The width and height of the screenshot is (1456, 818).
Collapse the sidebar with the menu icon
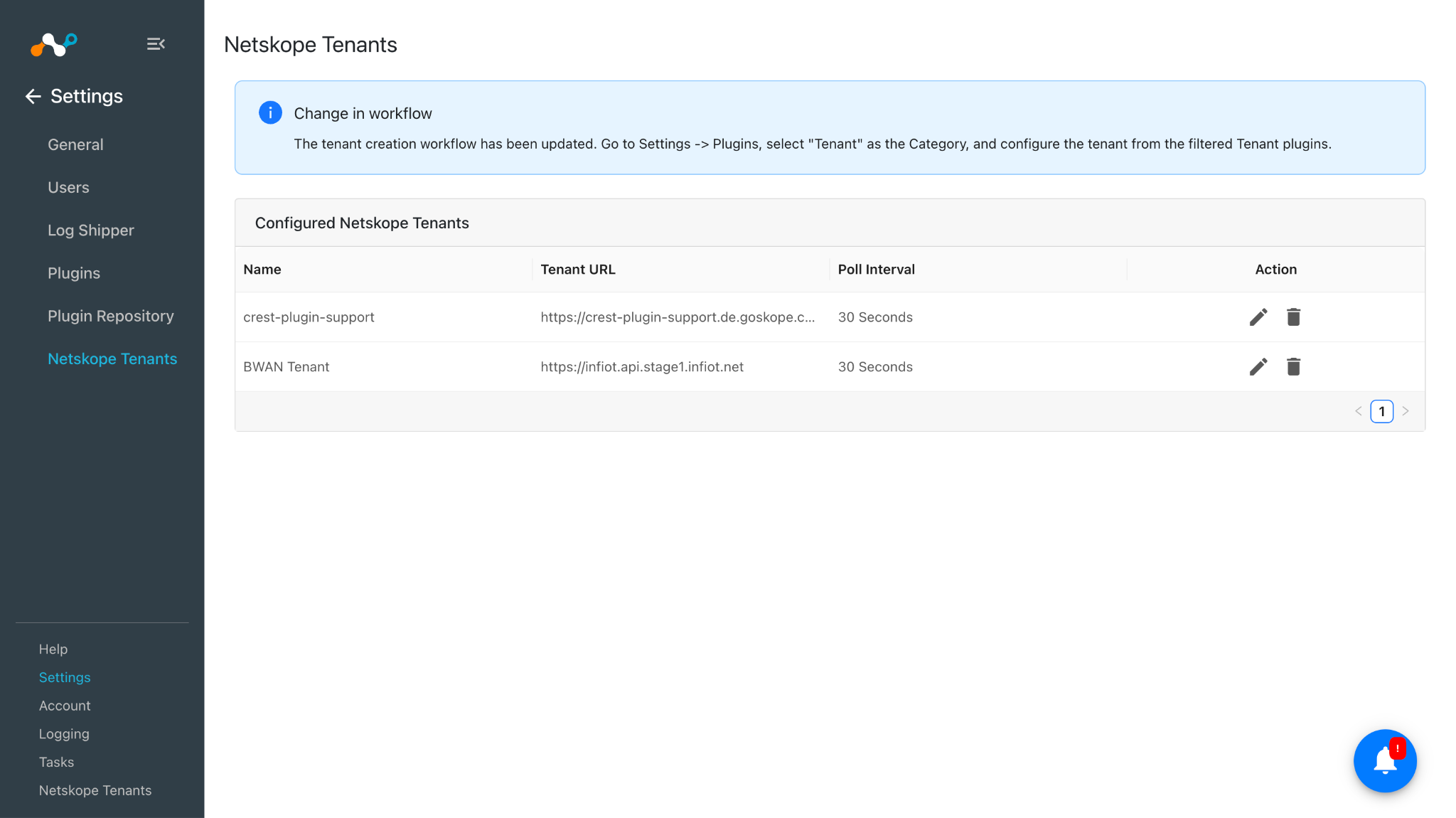click(x=156, y=44)
